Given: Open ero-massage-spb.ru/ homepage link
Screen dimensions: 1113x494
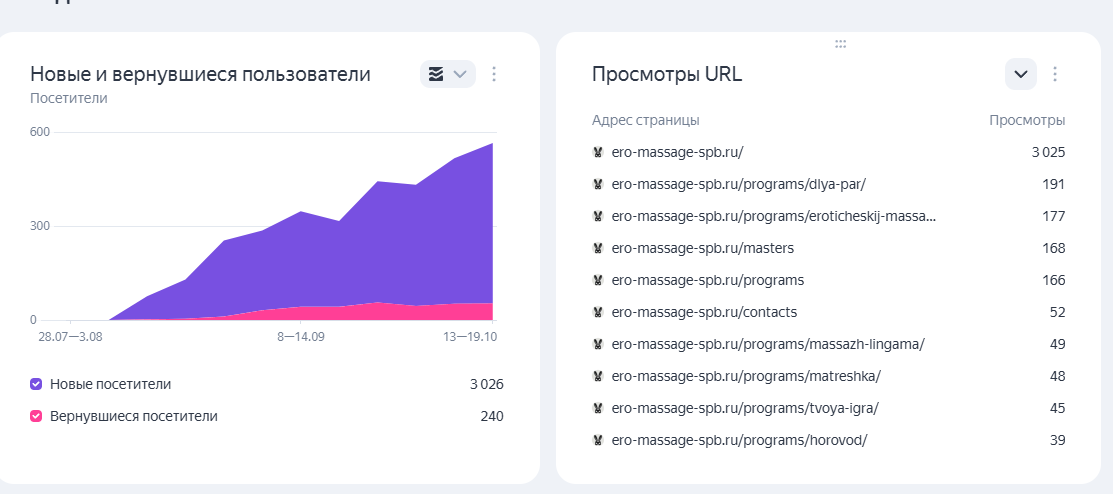Looking at the screenshot, I should click(677, 152).
